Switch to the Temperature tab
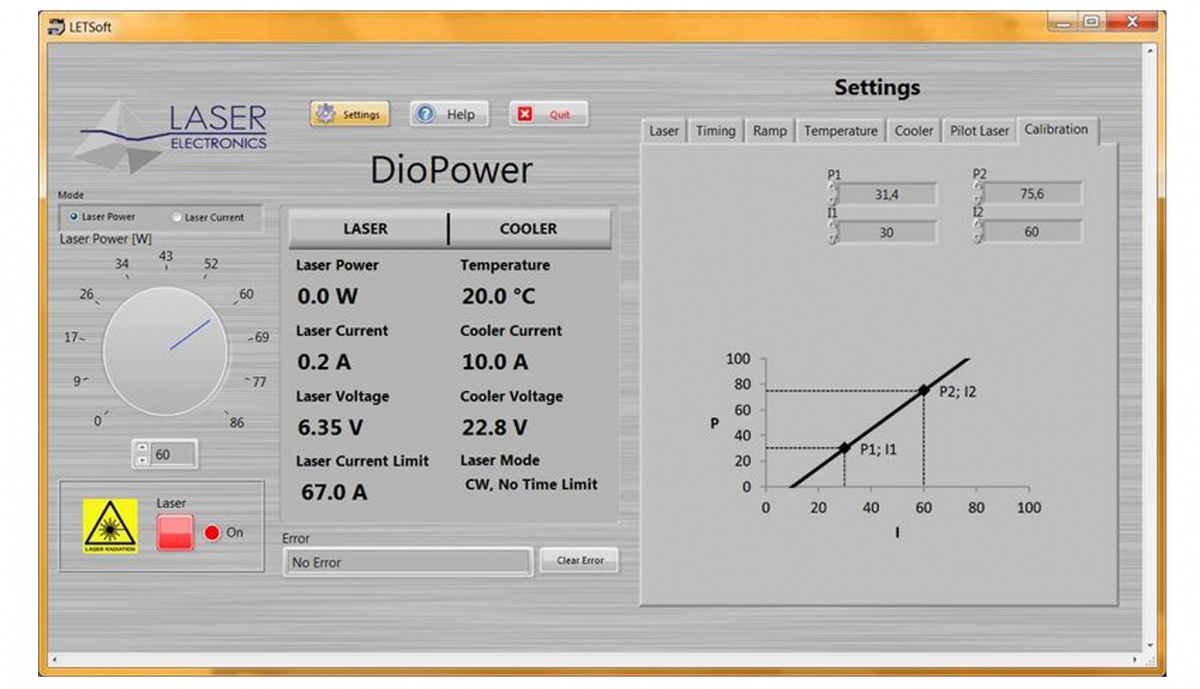Screen dimensions: 1200x689 840,131
